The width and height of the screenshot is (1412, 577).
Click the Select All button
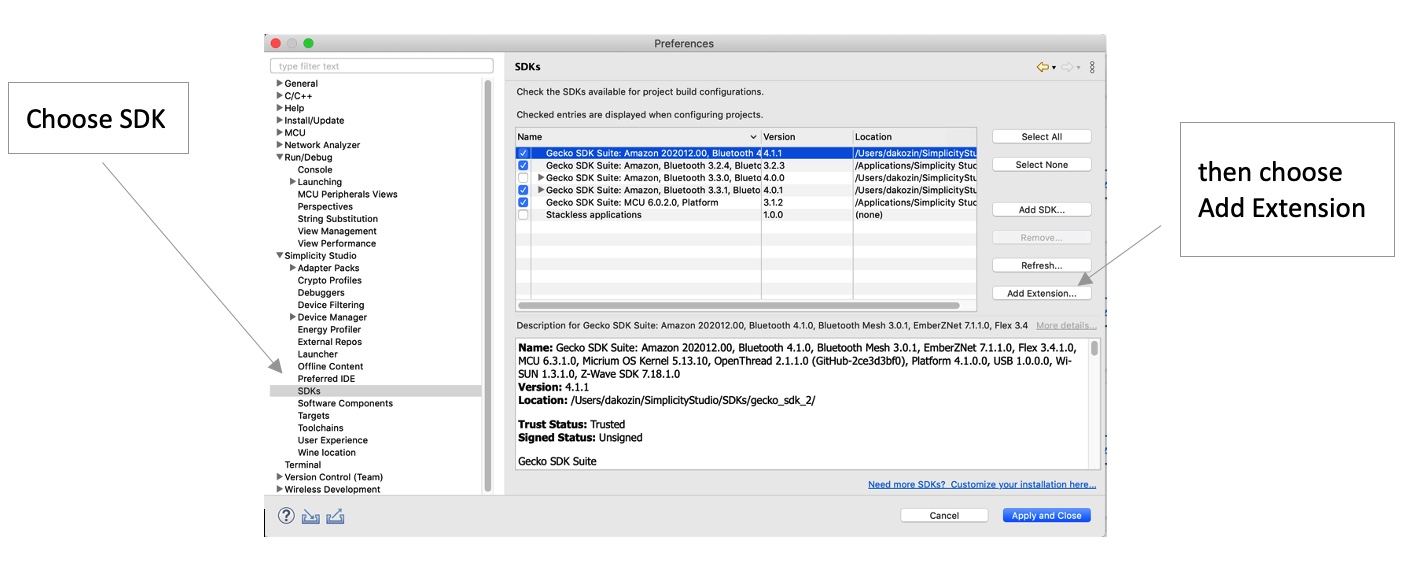[x=1041, y=137]
